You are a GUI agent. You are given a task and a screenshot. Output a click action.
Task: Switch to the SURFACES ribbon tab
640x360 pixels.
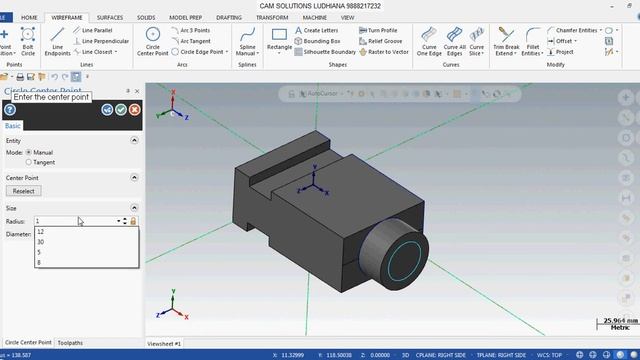[x=110, y=18]
